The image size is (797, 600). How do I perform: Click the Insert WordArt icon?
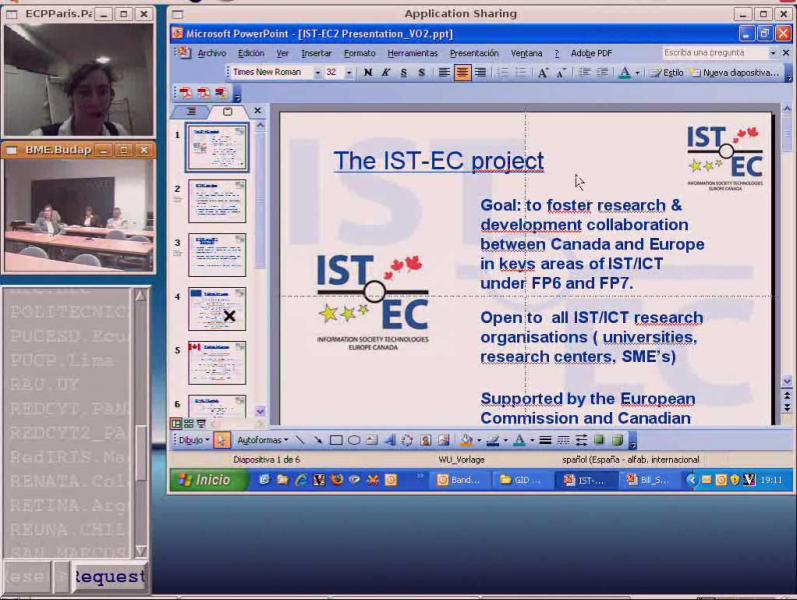coord(390,440)
